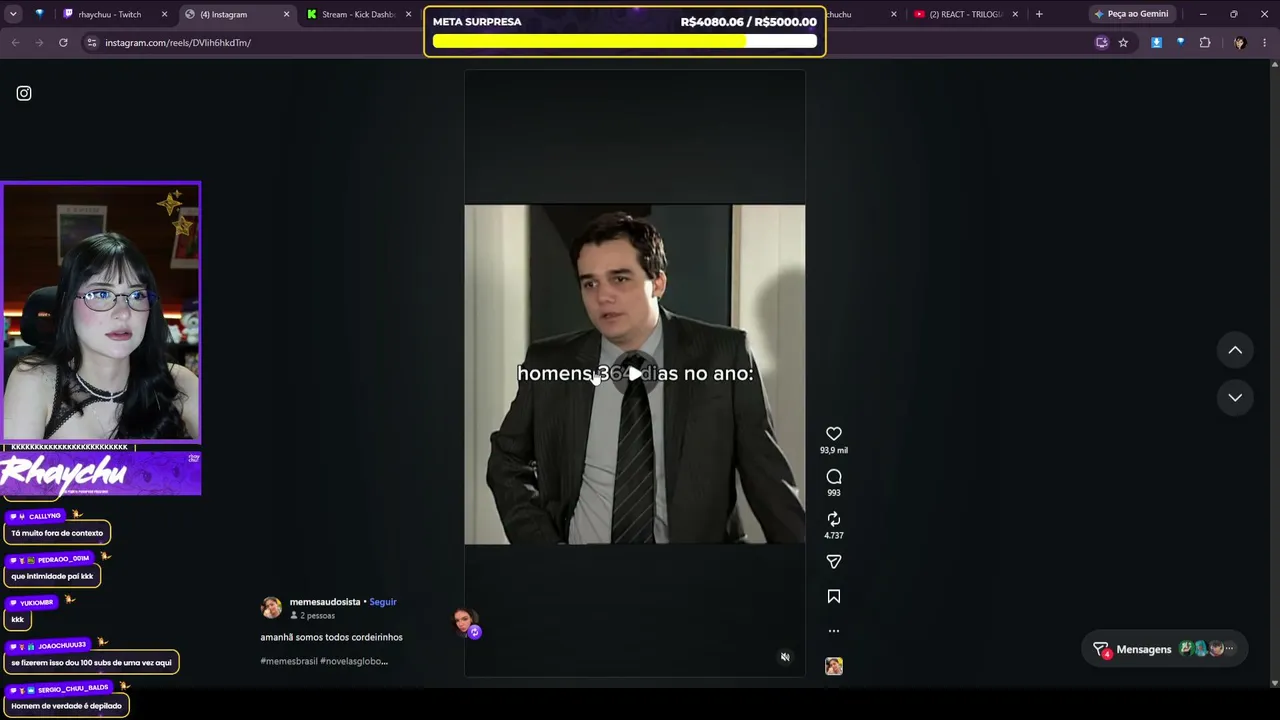Open the reel audio thumbnail below options

[x=834, y=666]
